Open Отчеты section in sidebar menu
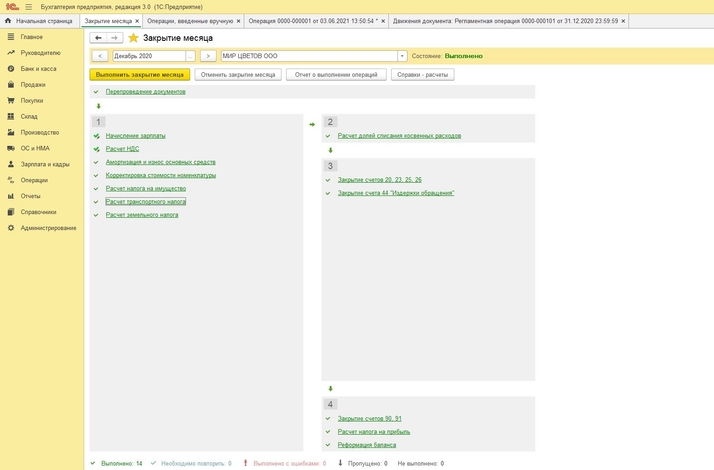Image resolution: width=714 pixels, height=470 pixels. click(30, 196)
